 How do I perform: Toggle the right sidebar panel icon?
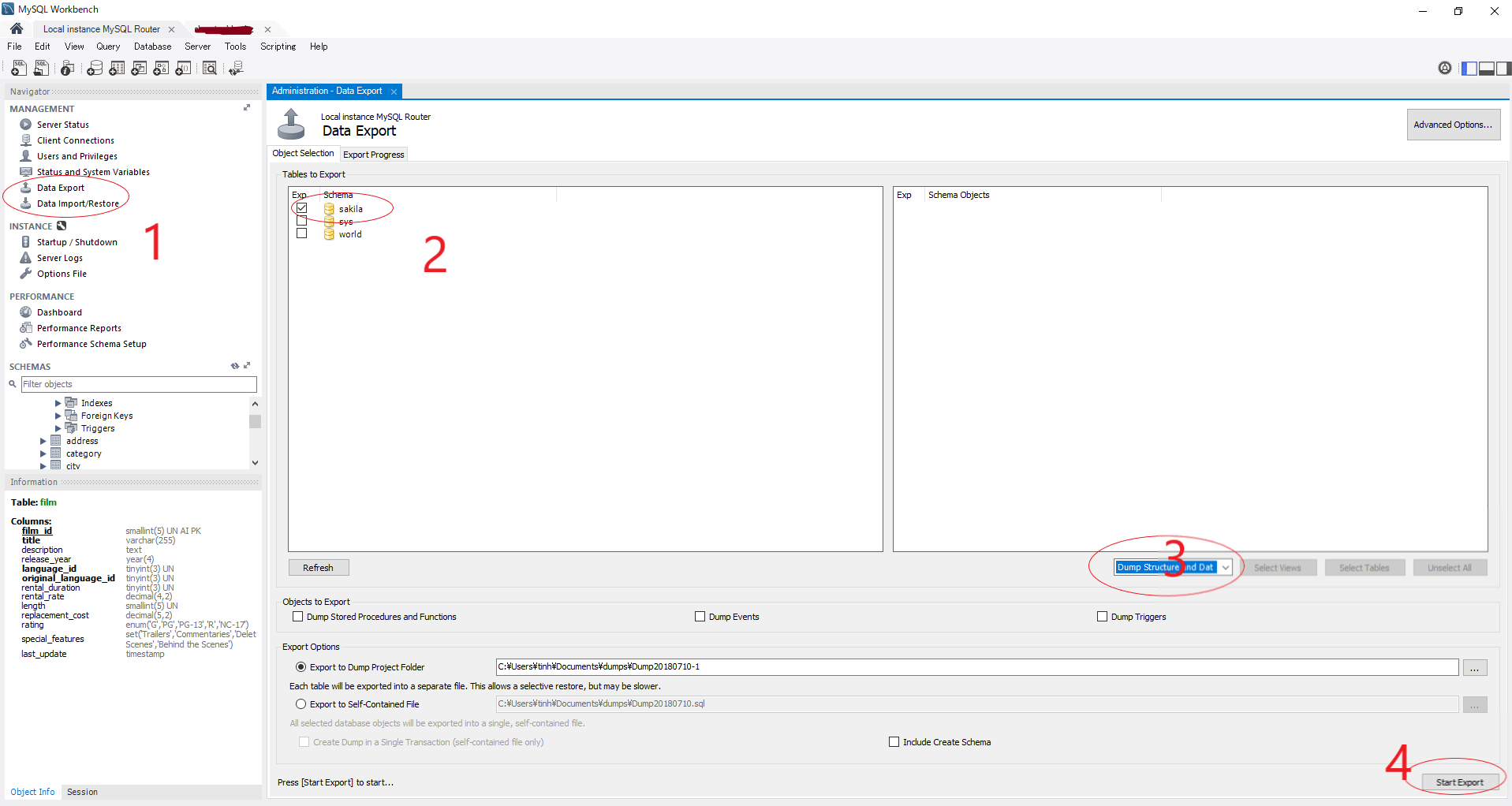pyautogui.click(x=1503, y=69)
